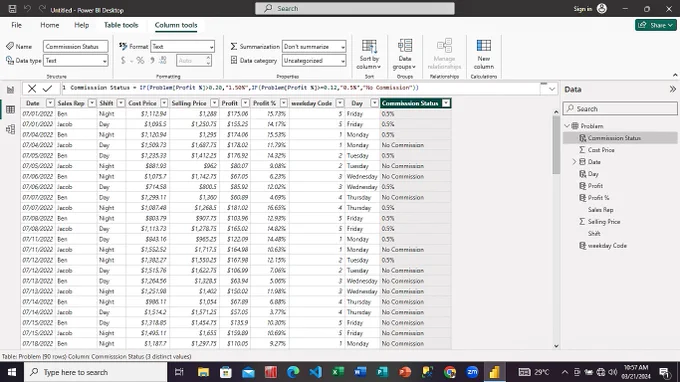Click the user account avatar icon
This screenshot has width=680, height=382.
[602, 9]
